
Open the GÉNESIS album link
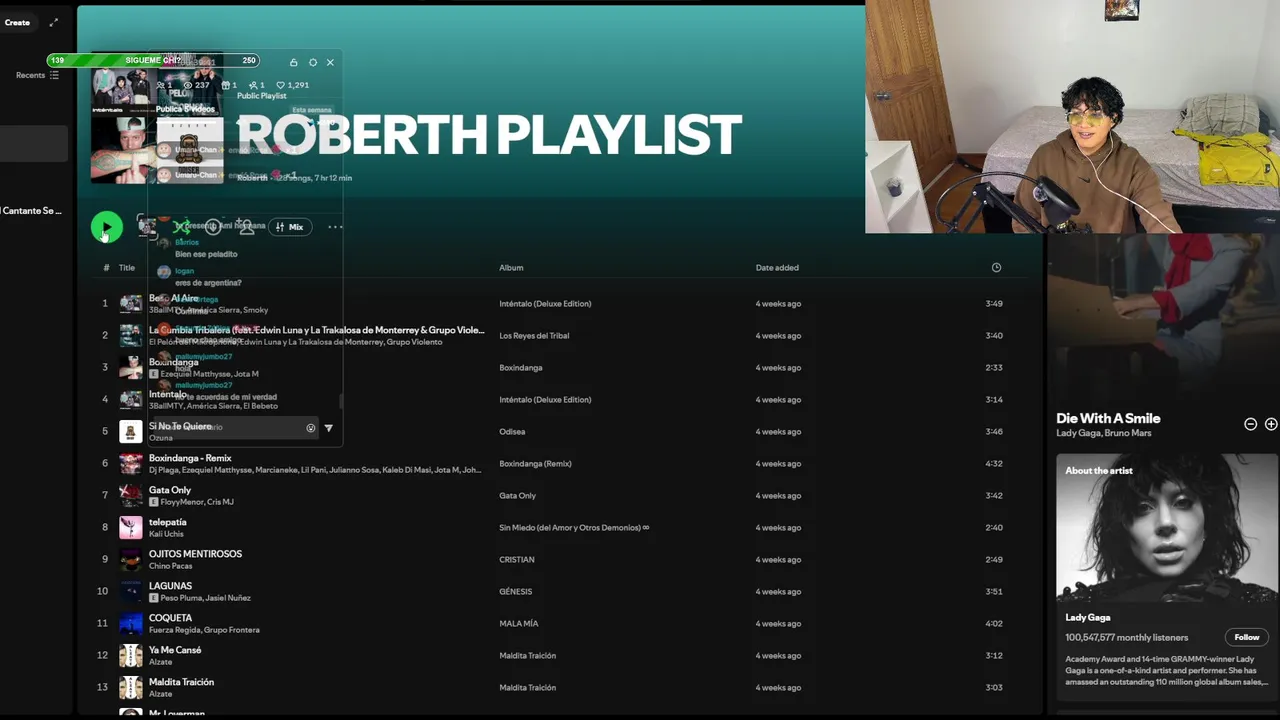[516, 592]
